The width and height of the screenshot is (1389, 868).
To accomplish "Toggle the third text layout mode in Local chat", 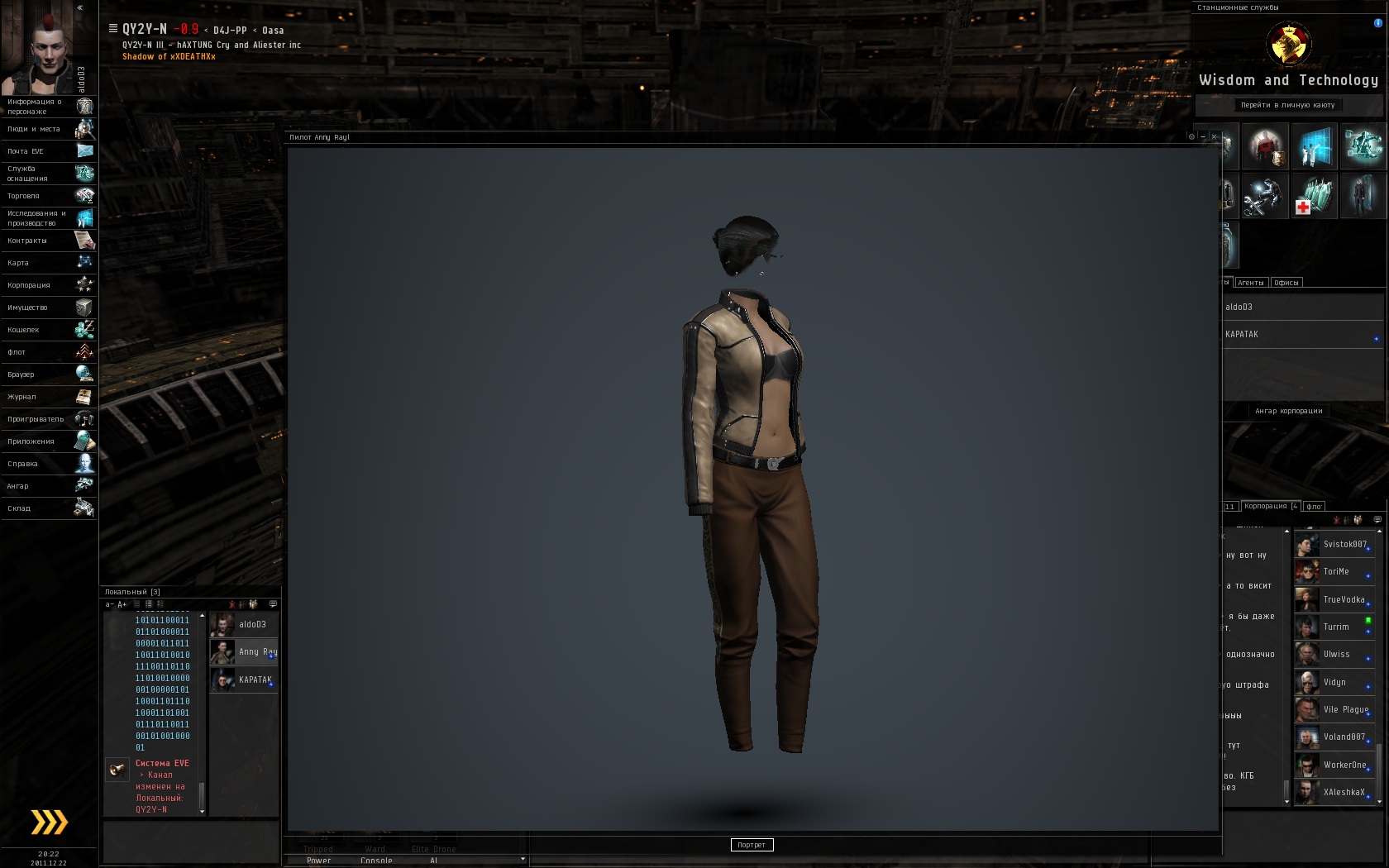I will tap(160, 604).
